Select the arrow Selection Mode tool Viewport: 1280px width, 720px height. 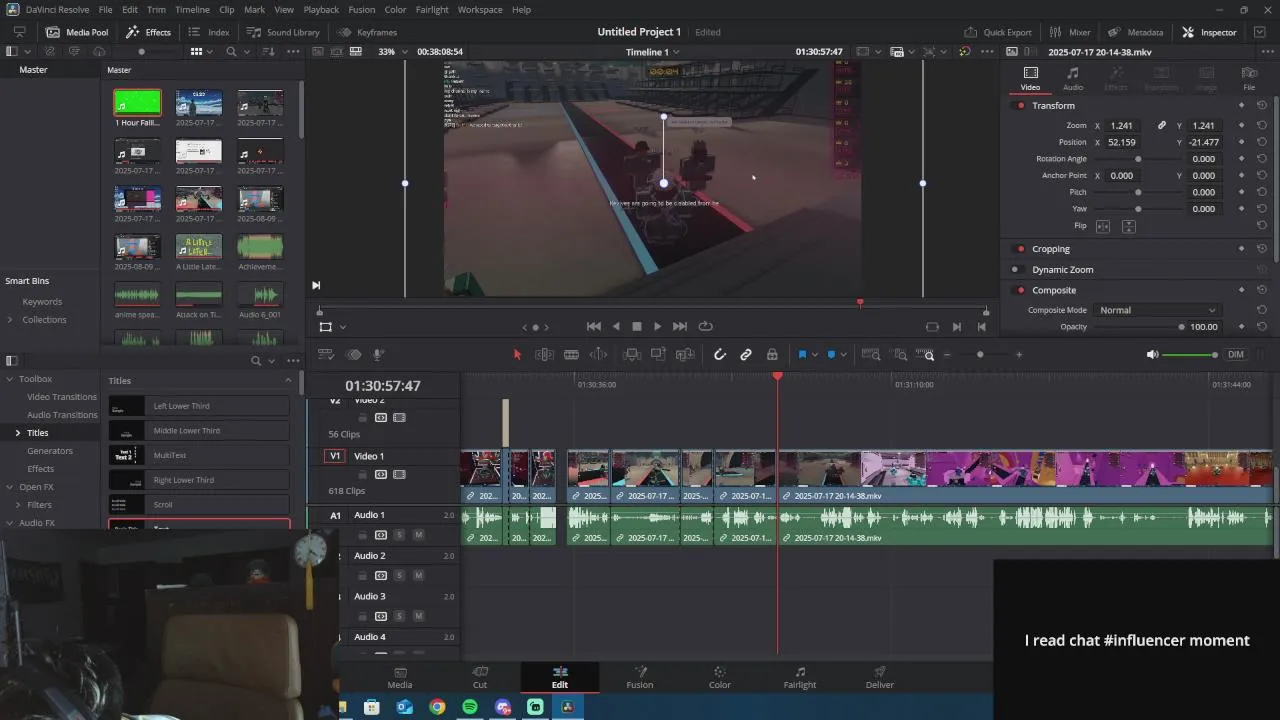tap(517, 355)
